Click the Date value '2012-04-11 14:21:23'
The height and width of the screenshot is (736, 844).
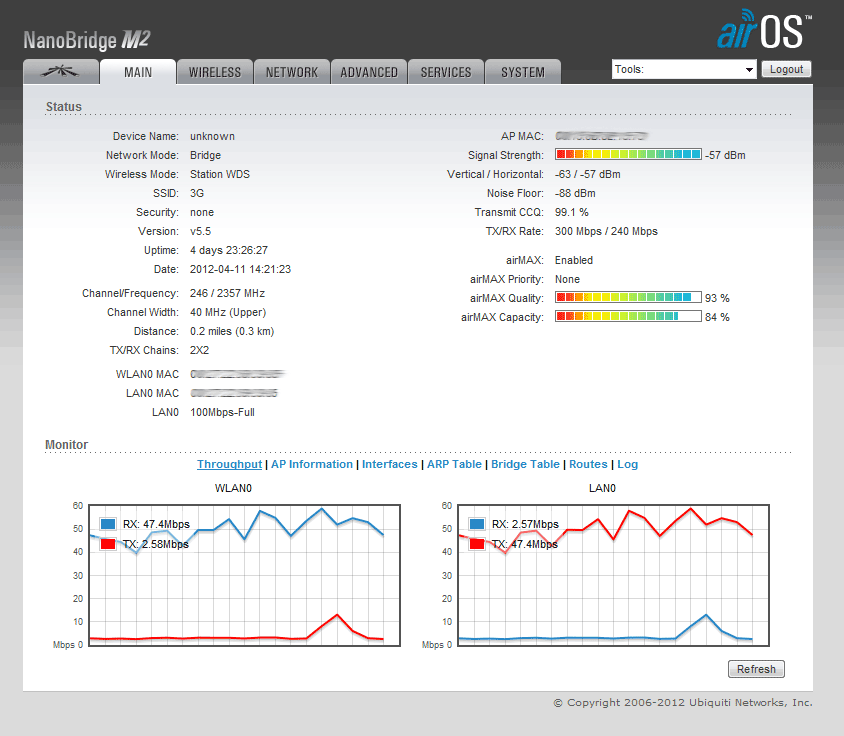[x=240, y=269]
